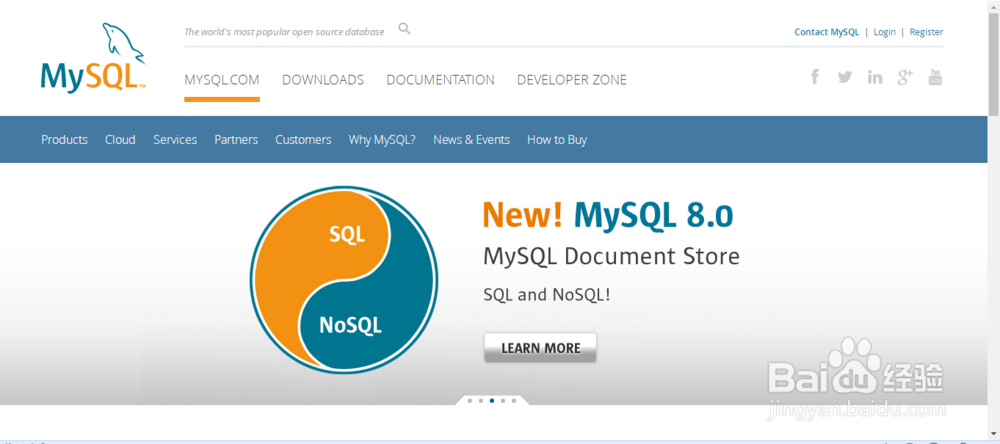Screen dimensions: 1000x444
Task: Open the MySQL YouTube icon
Action: 936,77
